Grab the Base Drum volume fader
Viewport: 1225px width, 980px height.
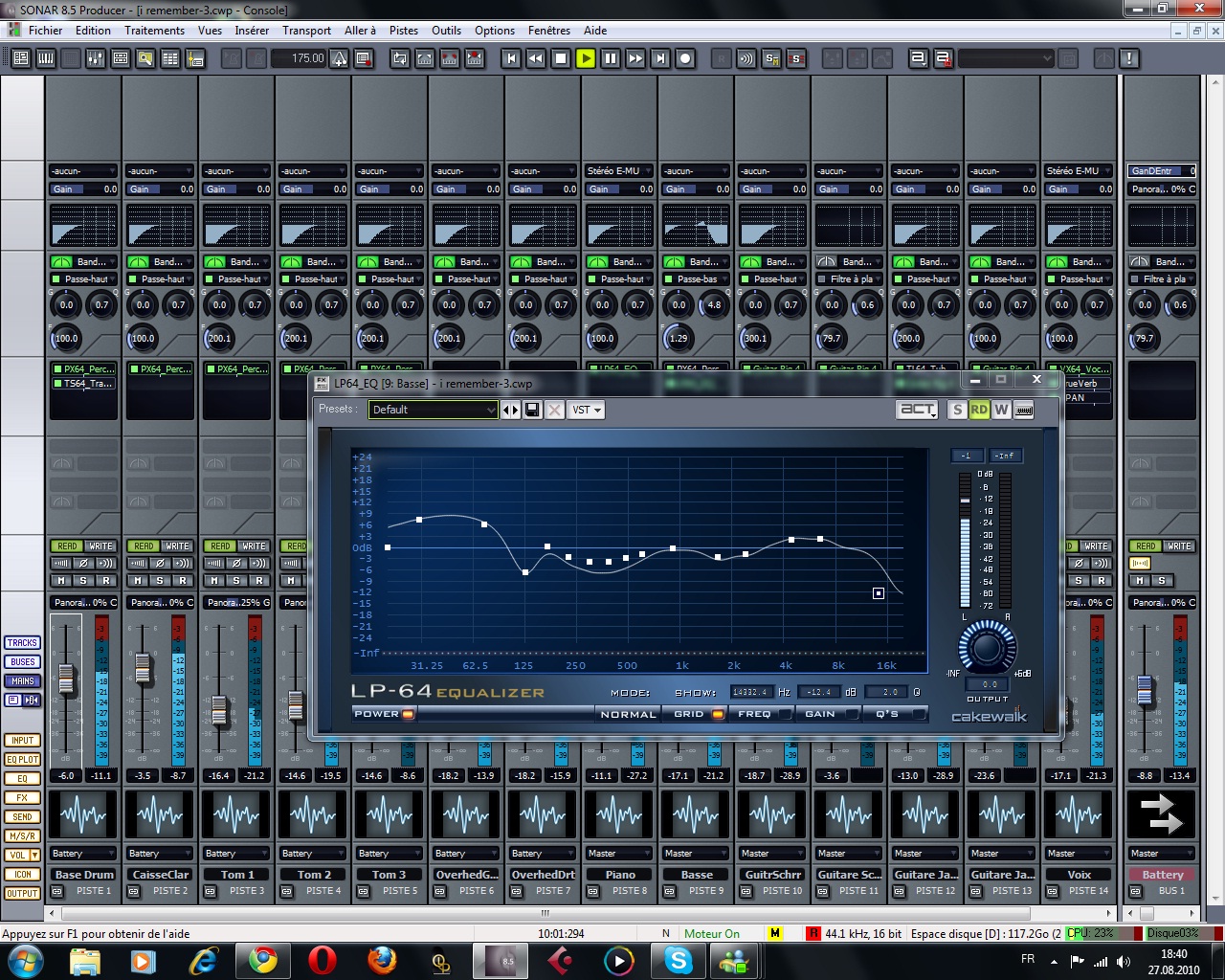66,679
